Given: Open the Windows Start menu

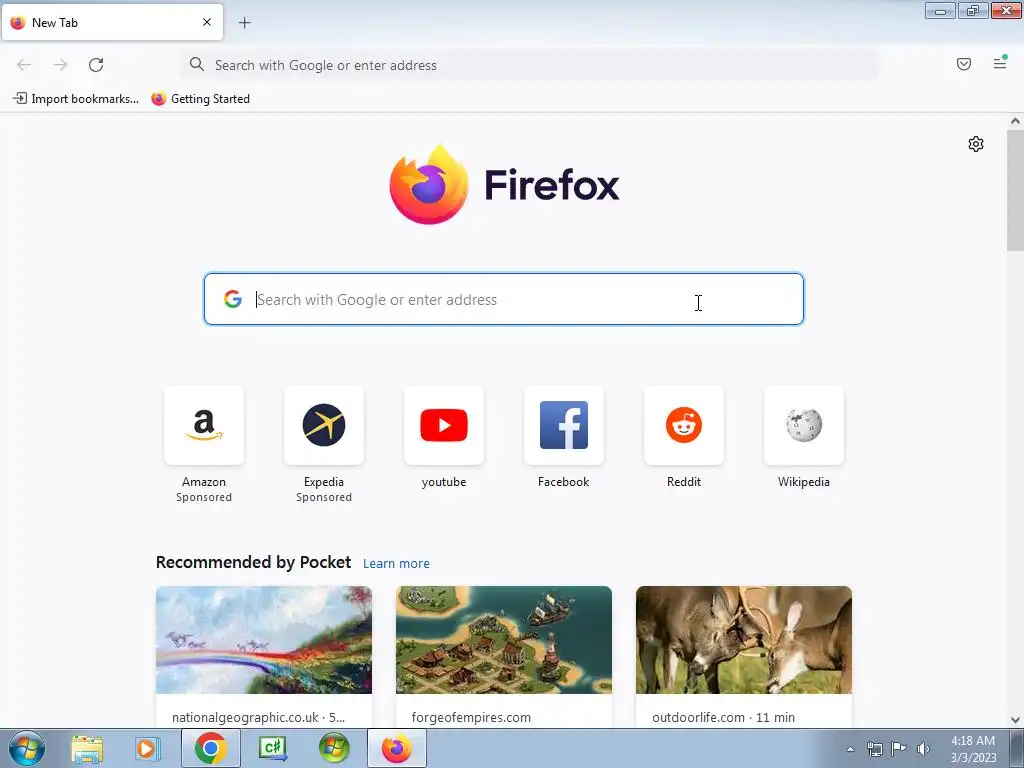Looking at the screenshot, I should point(27,748).
